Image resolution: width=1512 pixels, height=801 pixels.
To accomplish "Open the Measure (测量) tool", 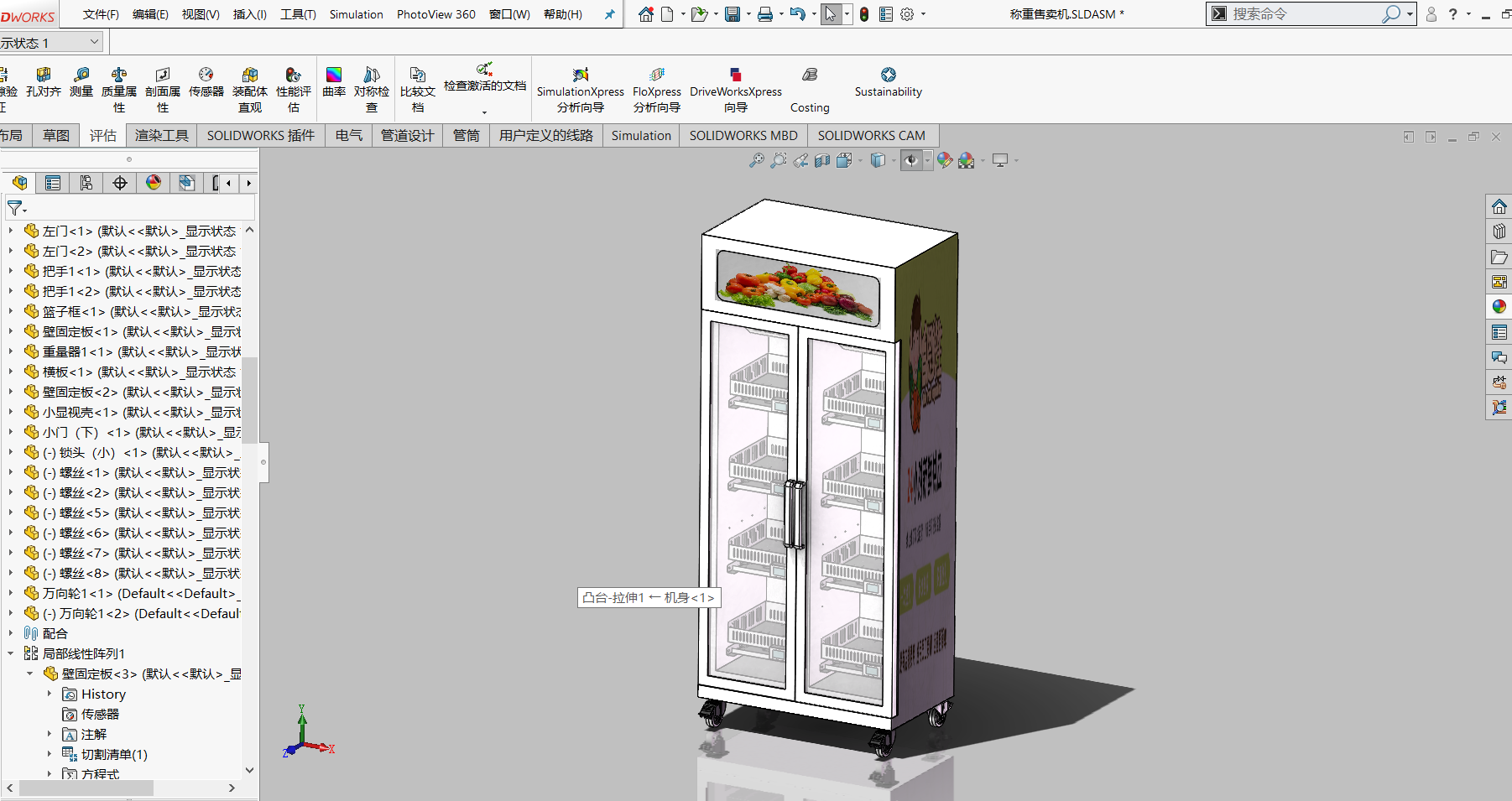I will [81, 82].
